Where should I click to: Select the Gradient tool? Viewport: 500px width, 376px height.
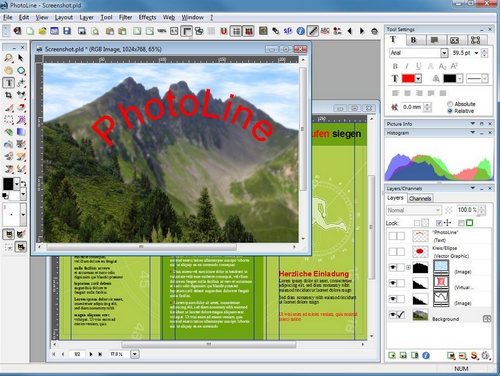tap(21, 132)
